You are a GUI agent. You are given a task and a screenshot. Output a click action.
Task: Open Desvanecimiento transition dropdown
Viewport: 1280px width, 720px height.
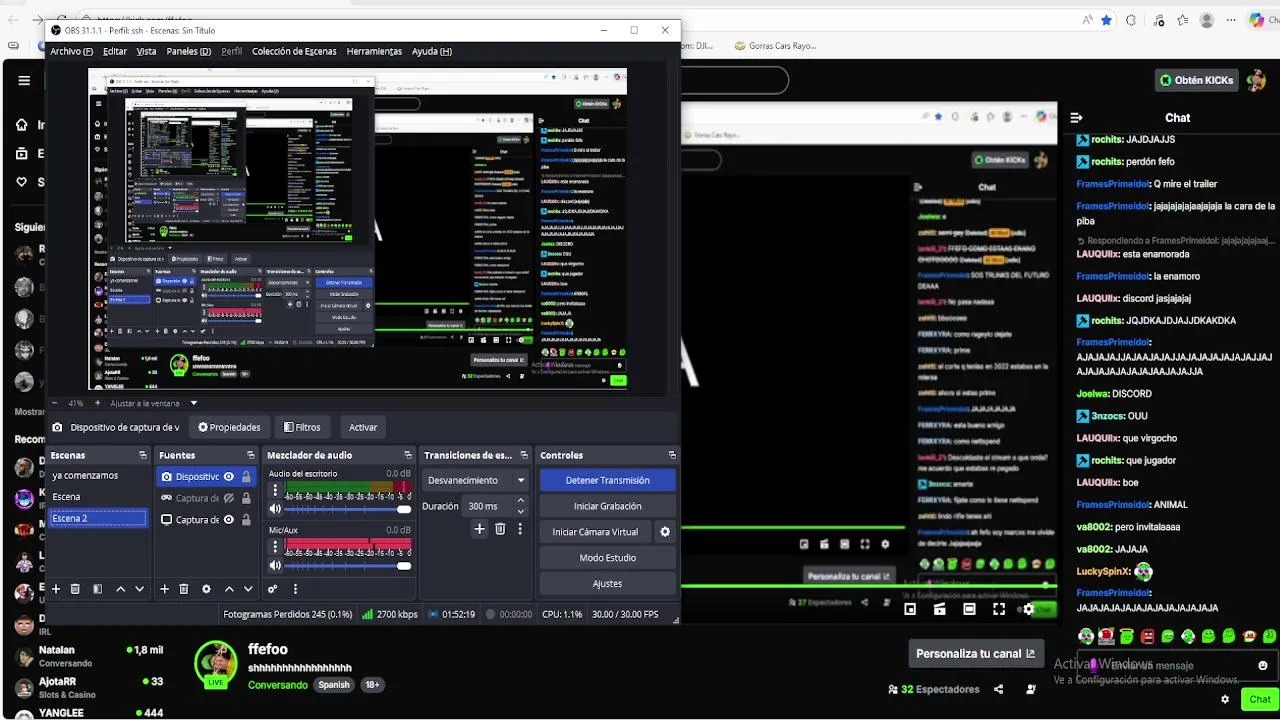476,480
